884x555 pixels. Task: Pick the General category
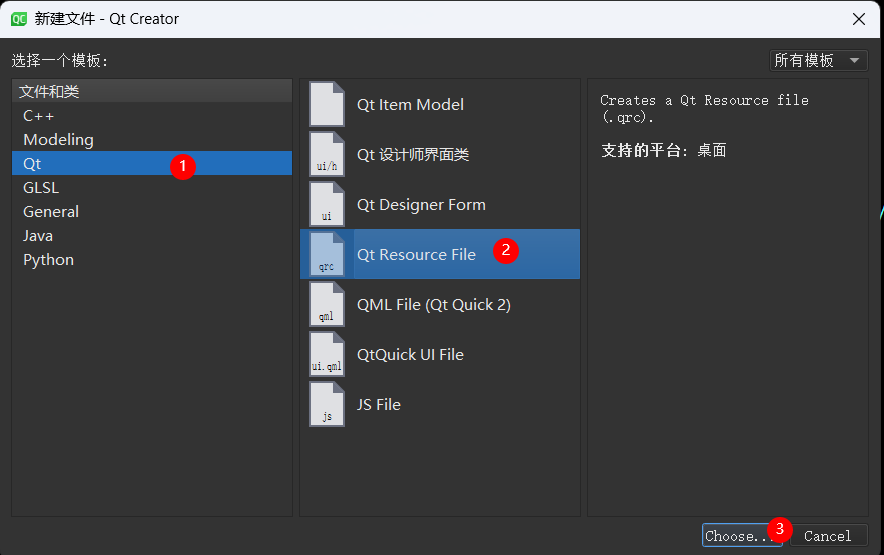(x=51, y=212)
